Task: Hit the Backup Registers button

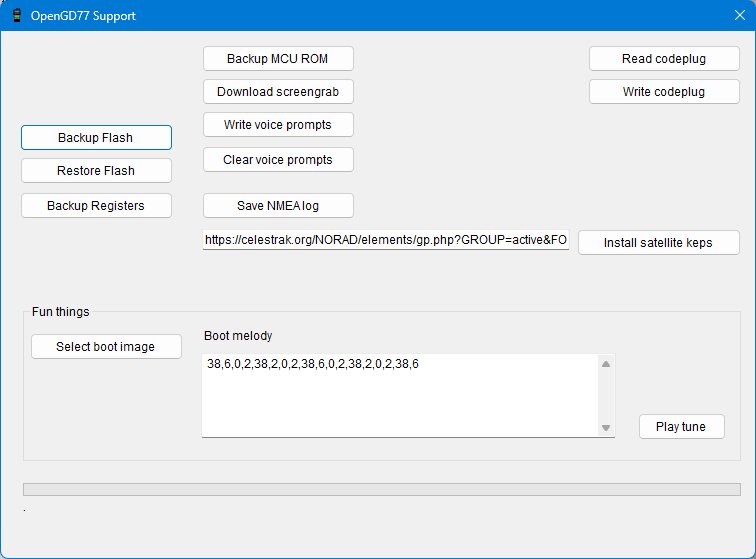Action: 96,206
